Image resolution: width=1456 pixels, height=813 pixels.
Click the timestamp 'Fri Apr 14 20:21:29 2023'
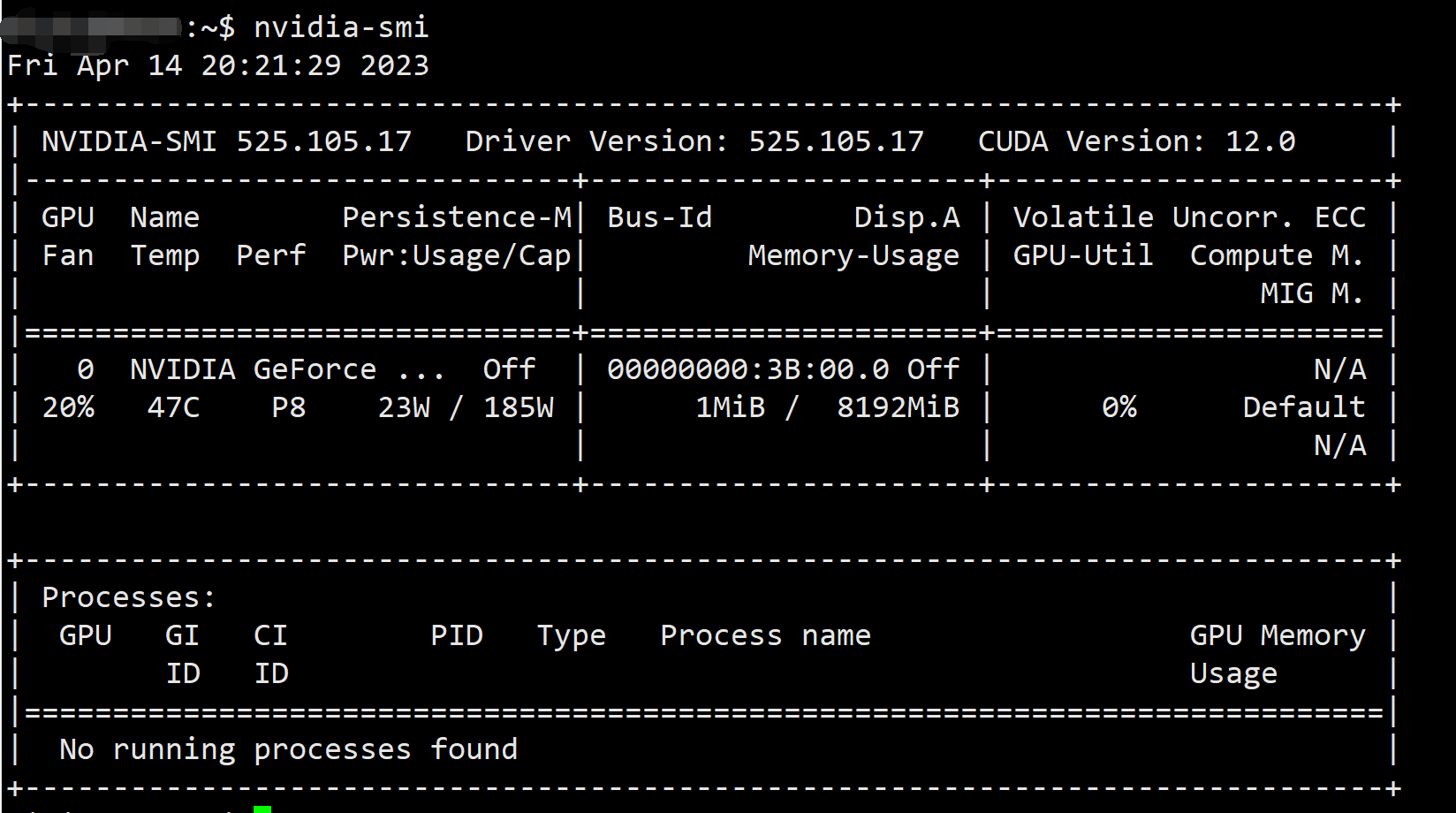(x=218, y=65)
